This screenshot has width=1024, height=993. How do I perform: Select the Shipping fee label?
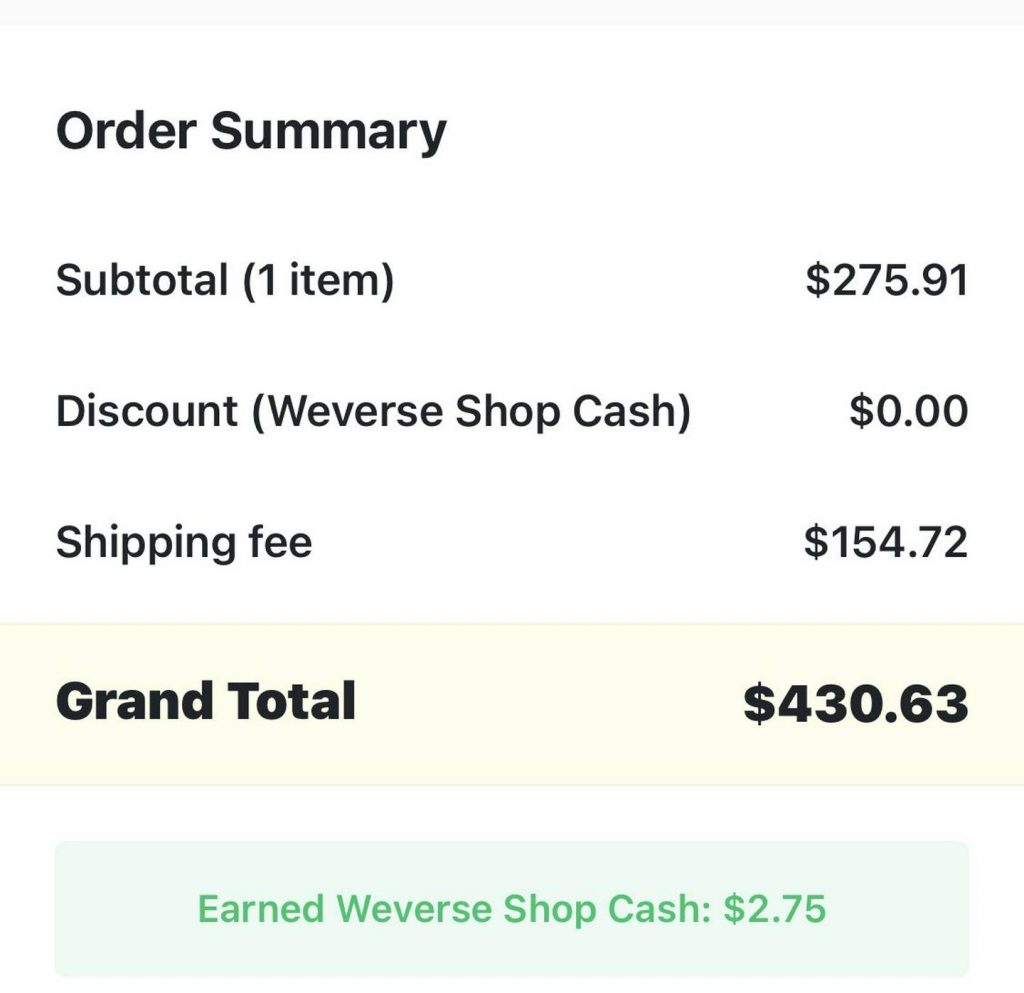184,543
